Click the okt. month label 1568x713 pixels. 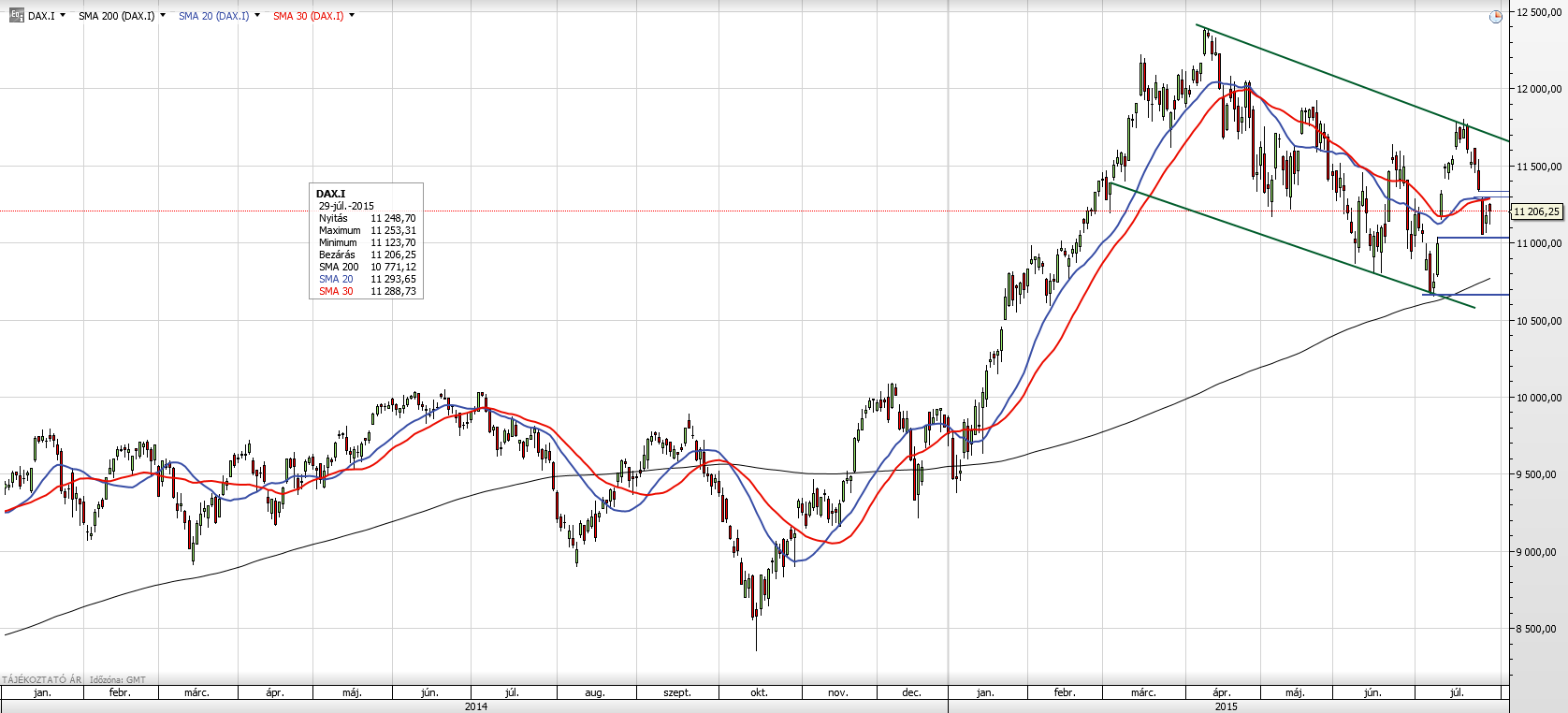(759, 693)
